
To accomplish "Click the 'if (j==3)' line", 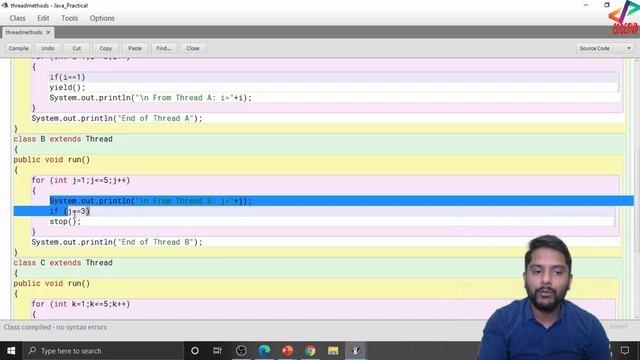I will tap(69, 211).
